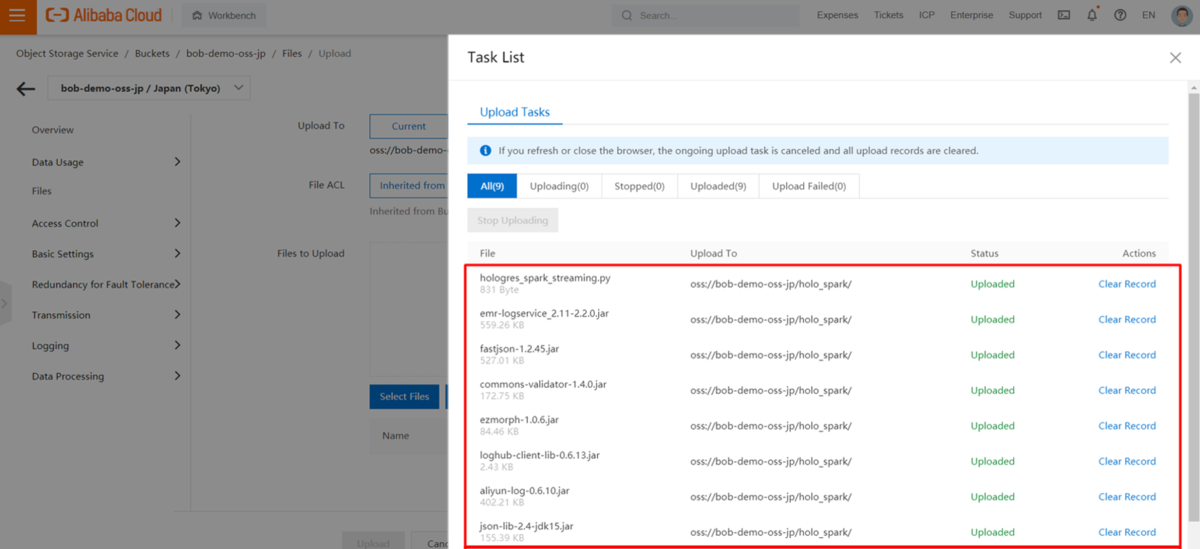1200x549 pixels.
Task: Click Uploaded status for json-lib-2.4-jdk15.jar
Action: tap(992, 533)
